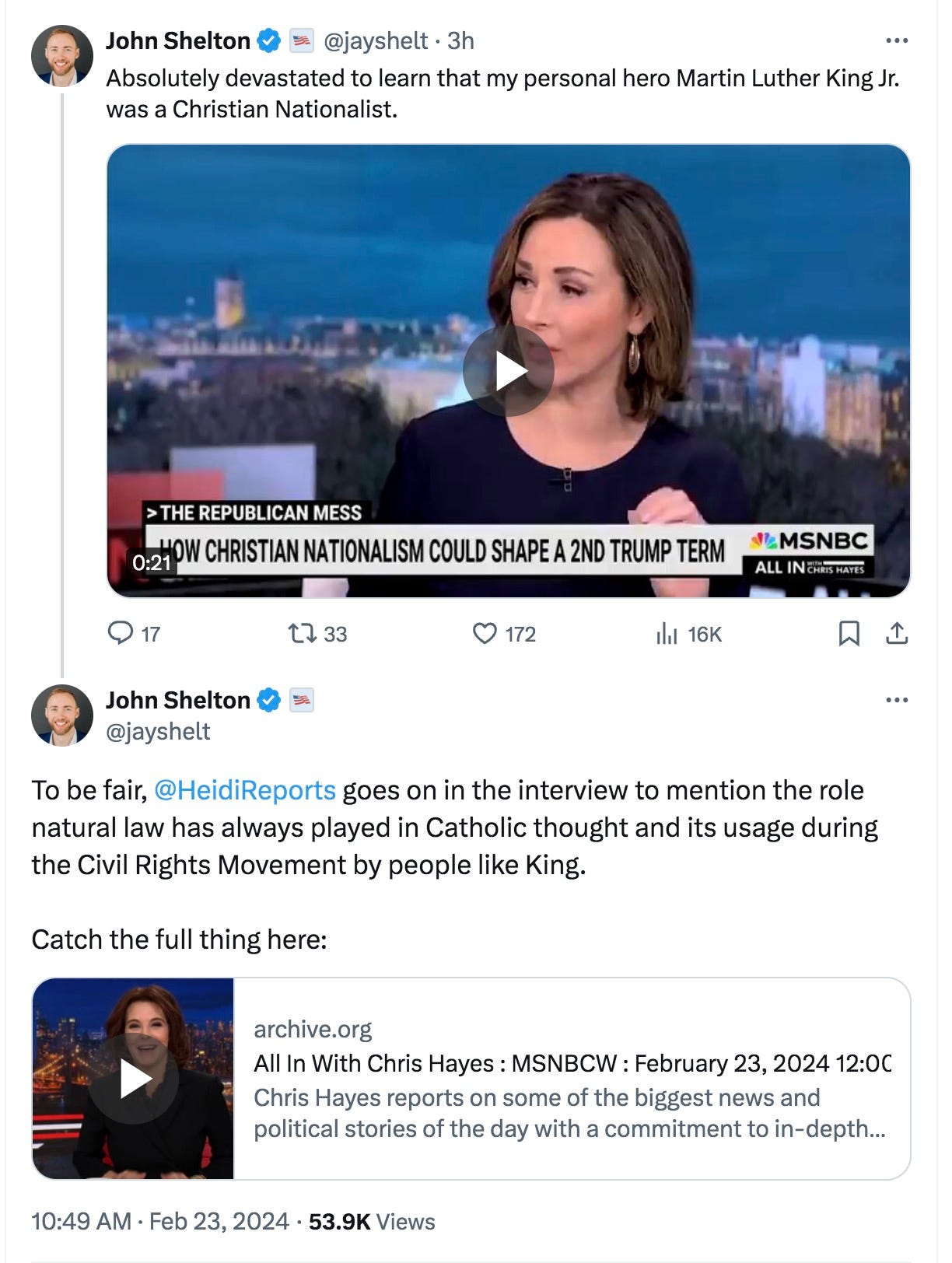Viewport: 952px width, 1263px height.
Task: Click the @jayshelt handle below second name
Action: click(x=158, y=731)
